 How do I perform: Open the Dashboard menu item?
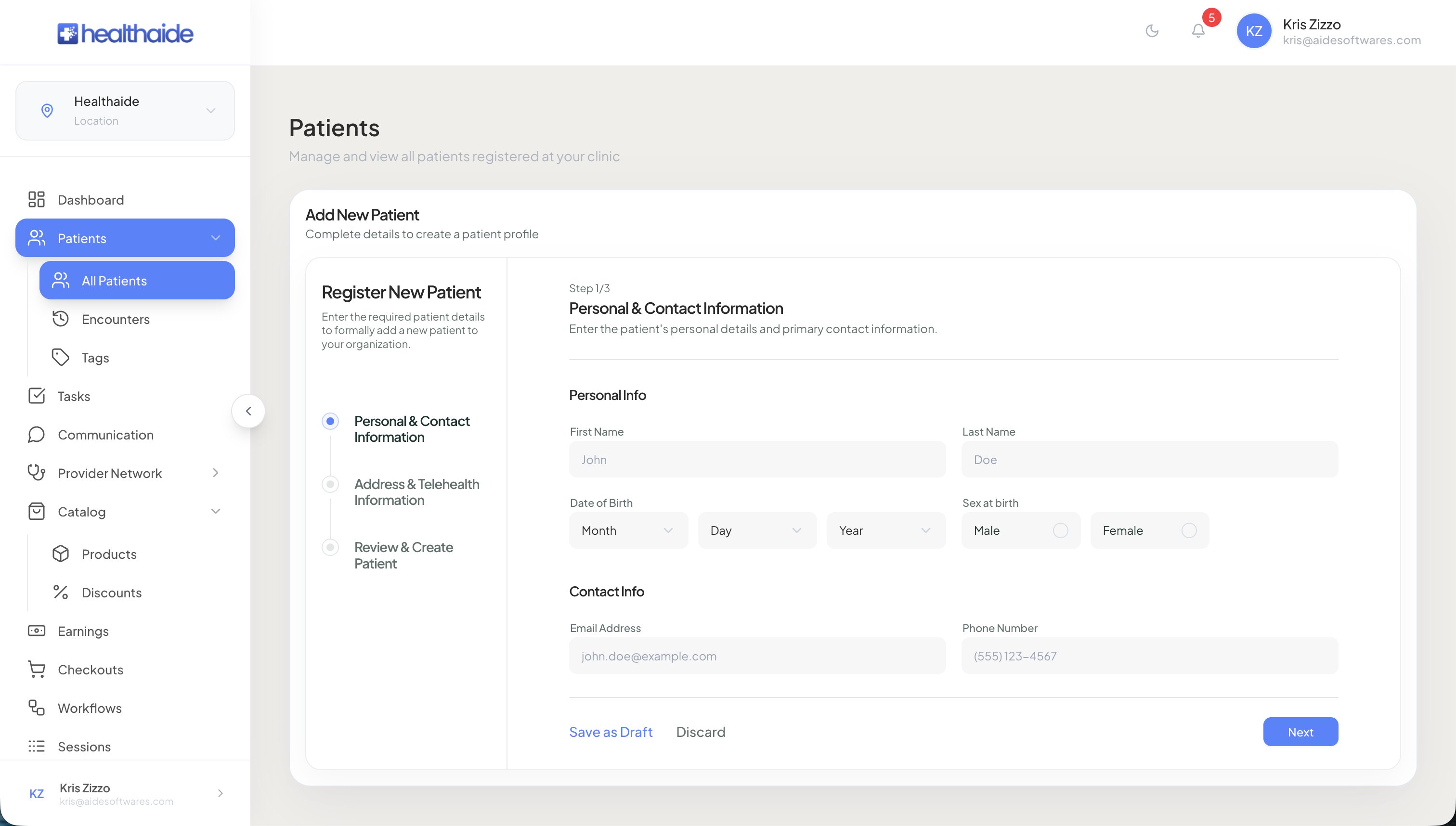[125, 199]
